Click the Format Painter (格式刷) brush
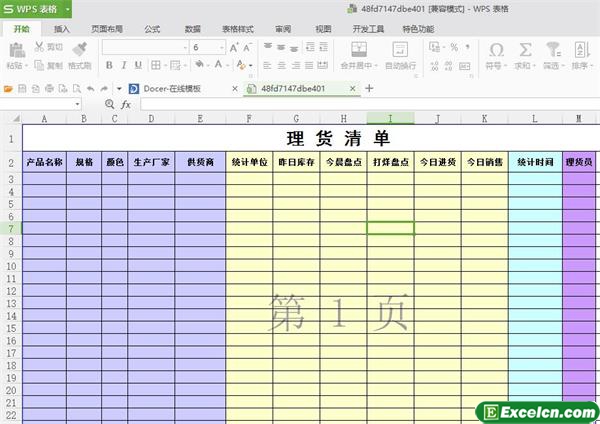This screenshot has height=424, width=600. click(79, 49)
